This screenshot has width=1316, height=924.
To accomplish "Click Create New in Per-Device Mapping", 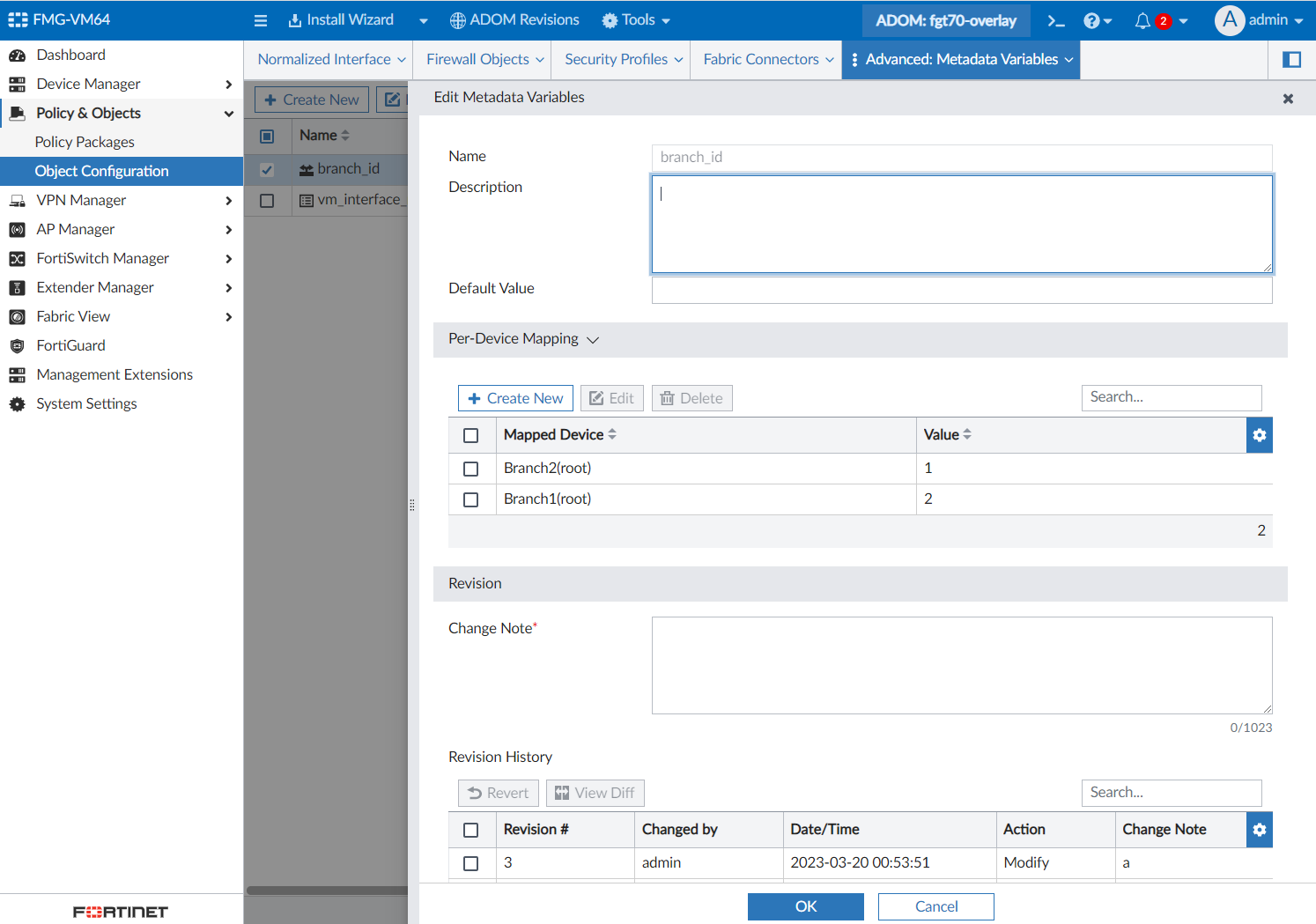I will click(x=515, y=398).
